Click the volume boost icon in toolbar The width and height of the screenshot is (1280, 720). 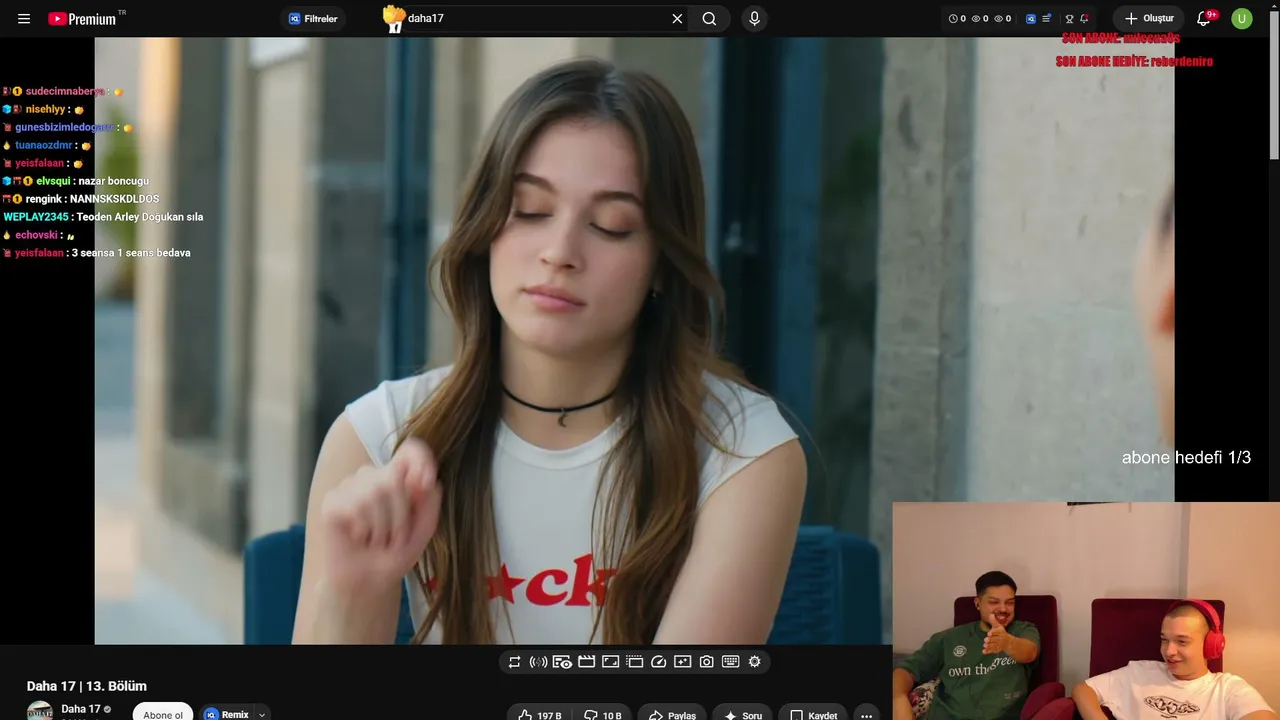tap(538, 662)
